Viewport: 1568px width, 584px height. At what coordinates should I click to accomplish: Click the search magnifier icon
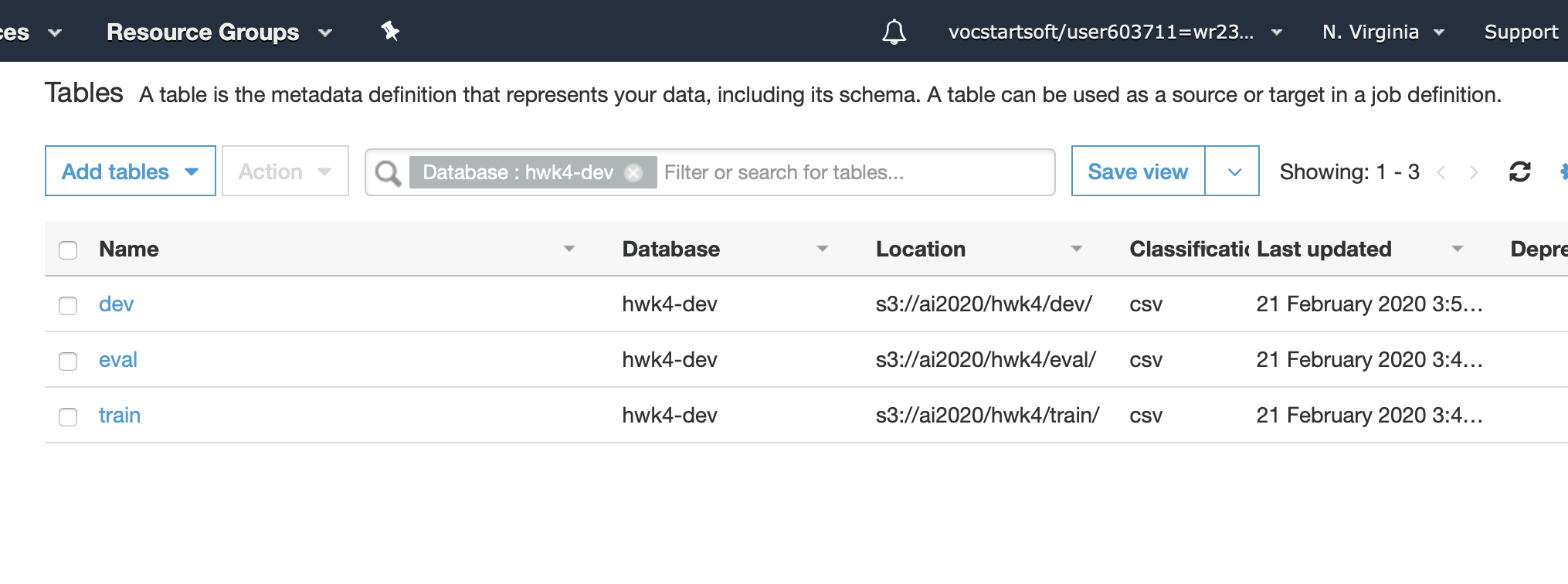click(388, 172)
